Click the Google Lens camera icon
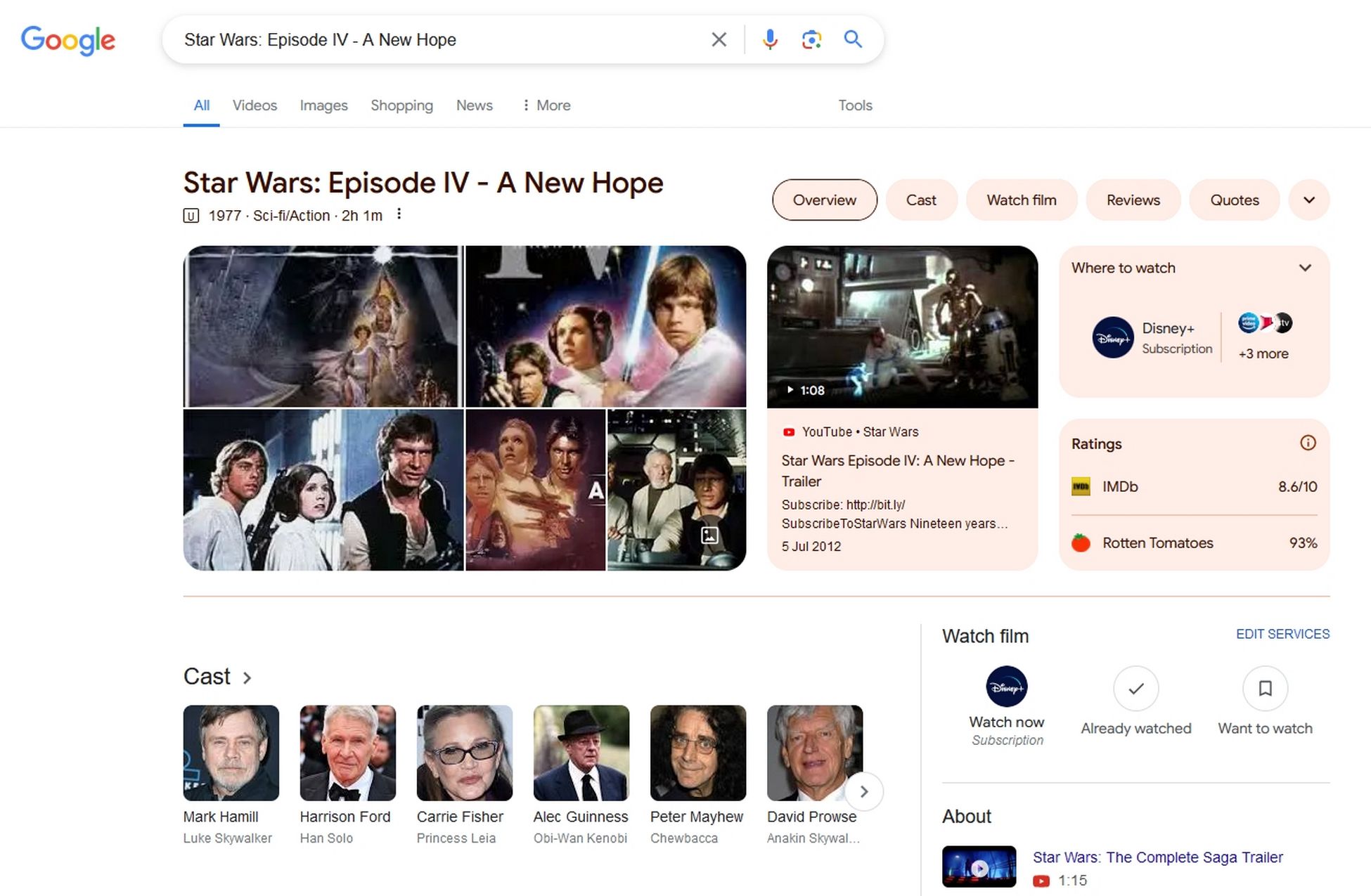This screenshot has height=896, width=1371. point(811,40)
